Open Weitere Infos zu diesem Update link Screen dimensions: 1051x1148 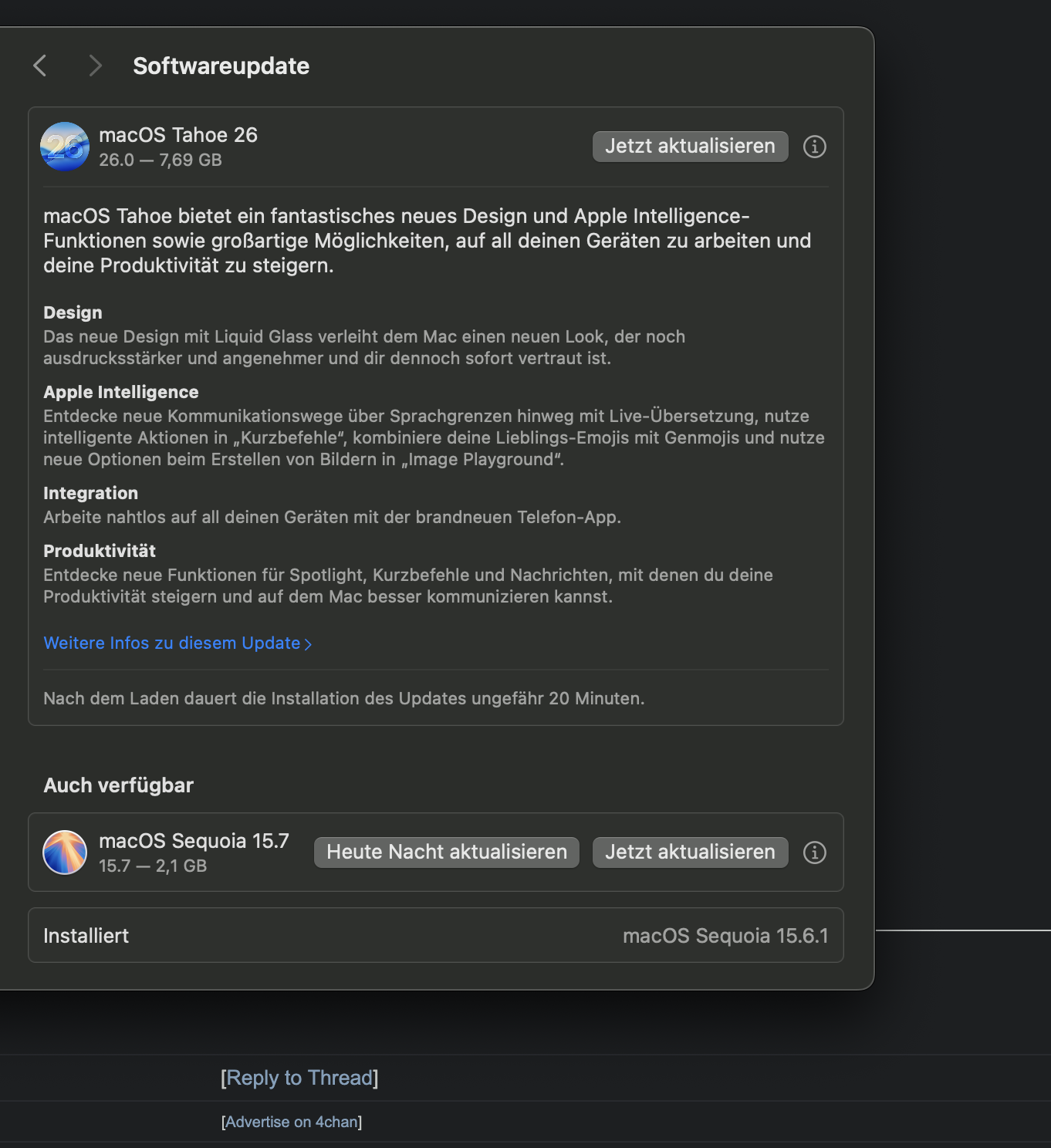coord(177,643)
